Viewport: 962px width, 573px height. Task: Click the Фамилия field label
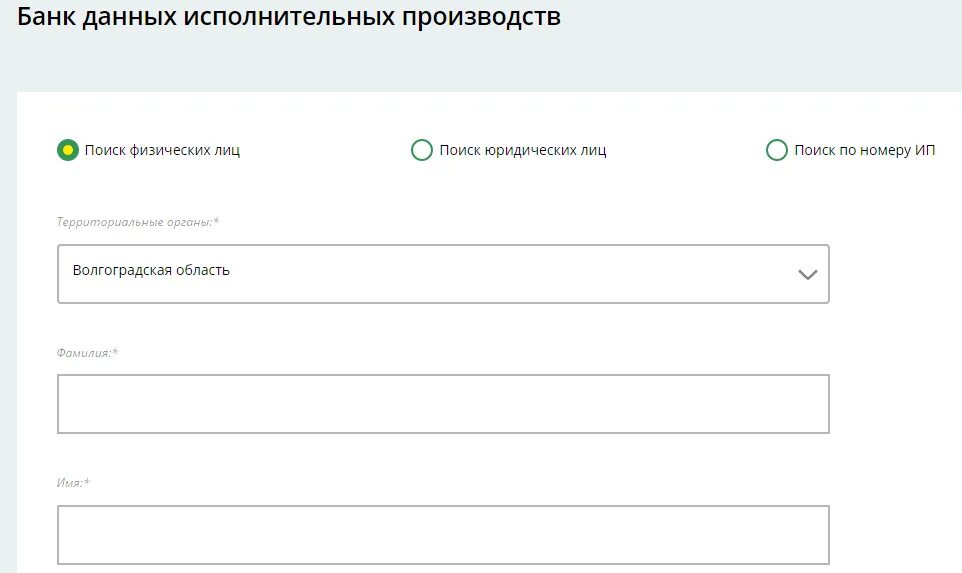(x=84, y=353)
